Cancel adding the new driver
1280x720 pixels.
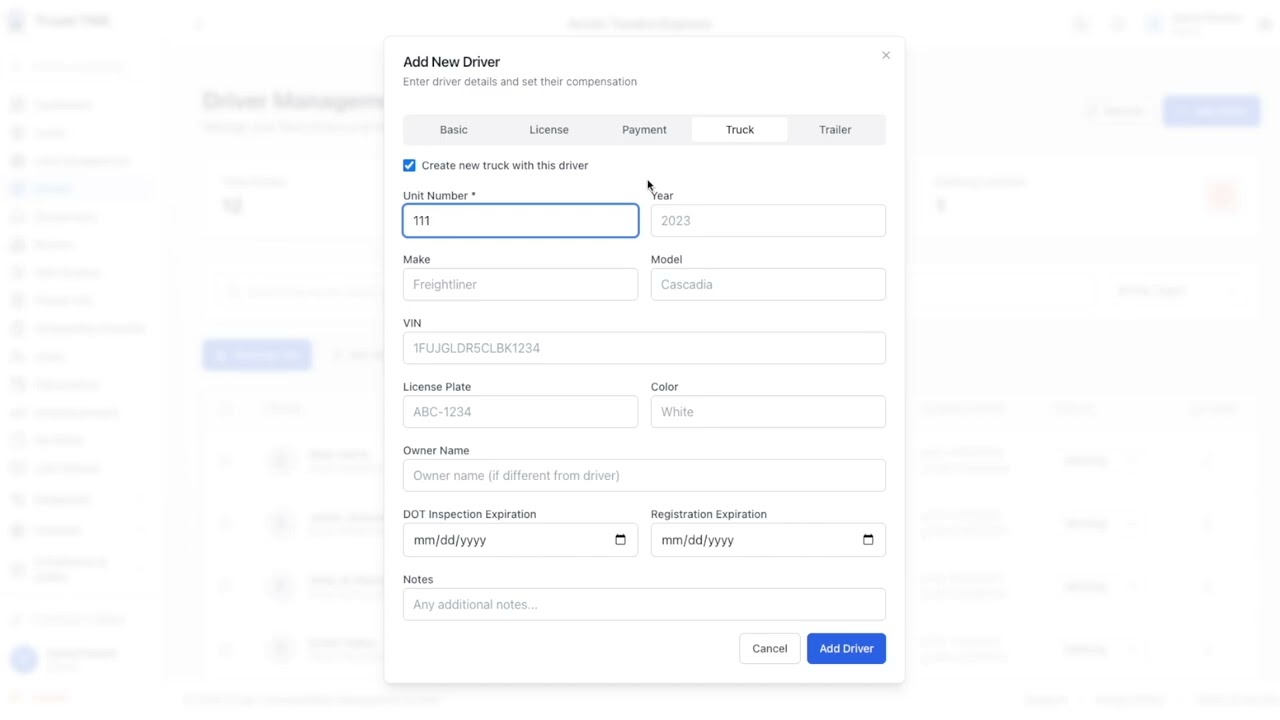[x=769, y=648]
